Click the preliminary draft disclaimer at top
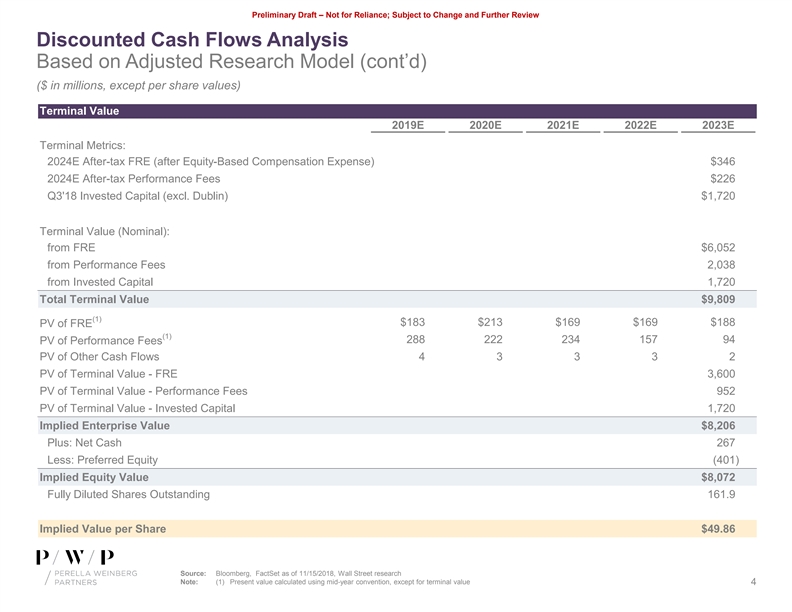This screenshot has height=612, width=792. pyautogui.click(x=396, y=12)
